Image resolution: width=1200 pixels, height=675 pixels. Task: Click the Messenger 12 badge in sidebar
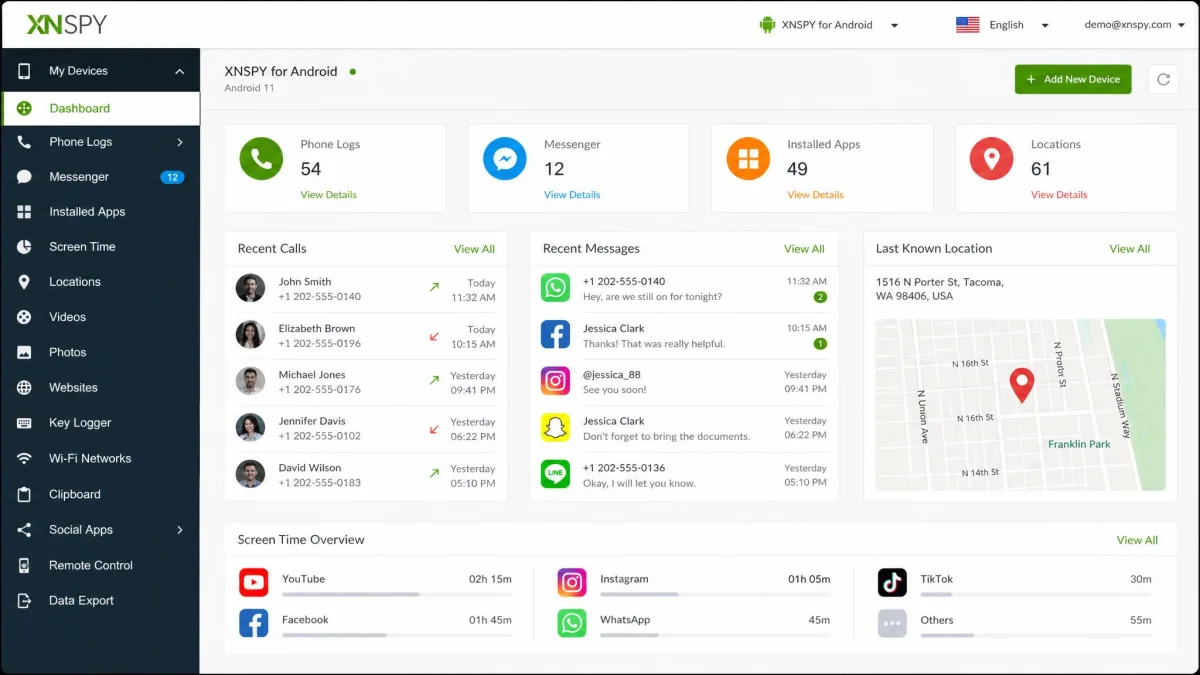point(172,177)
